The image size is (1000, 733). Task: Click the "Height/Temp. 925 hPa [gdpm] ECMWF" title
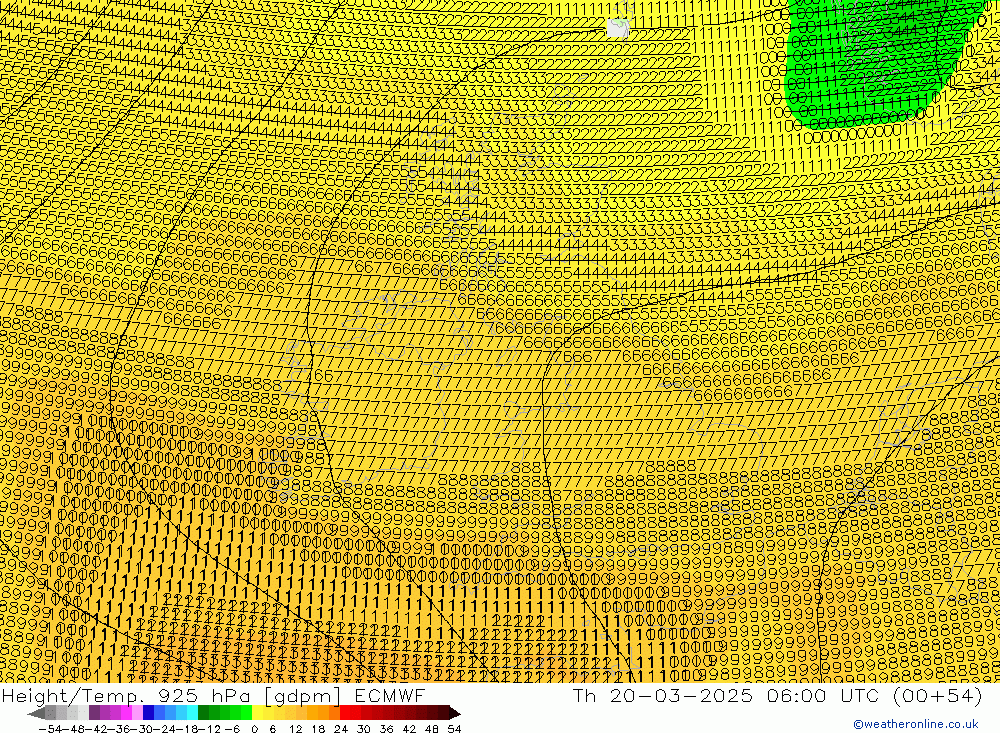[213, 696]
